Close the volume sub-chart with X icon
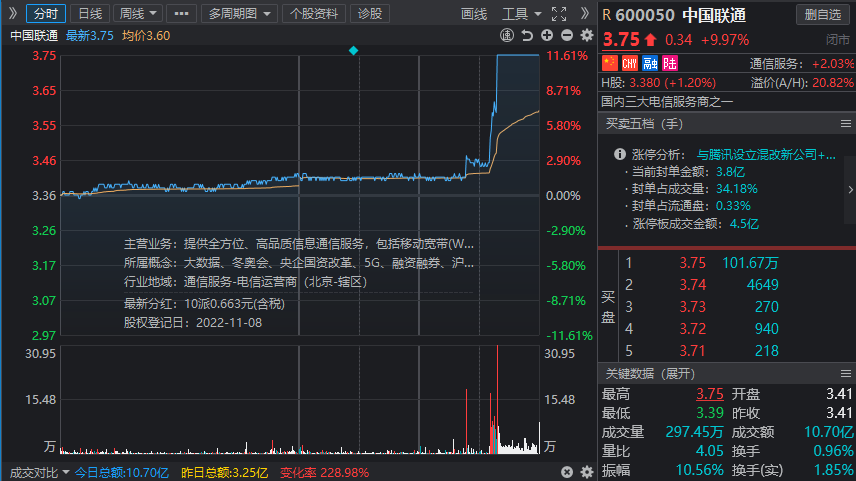The height and width of the screenshot is (481, 856). 567,472
